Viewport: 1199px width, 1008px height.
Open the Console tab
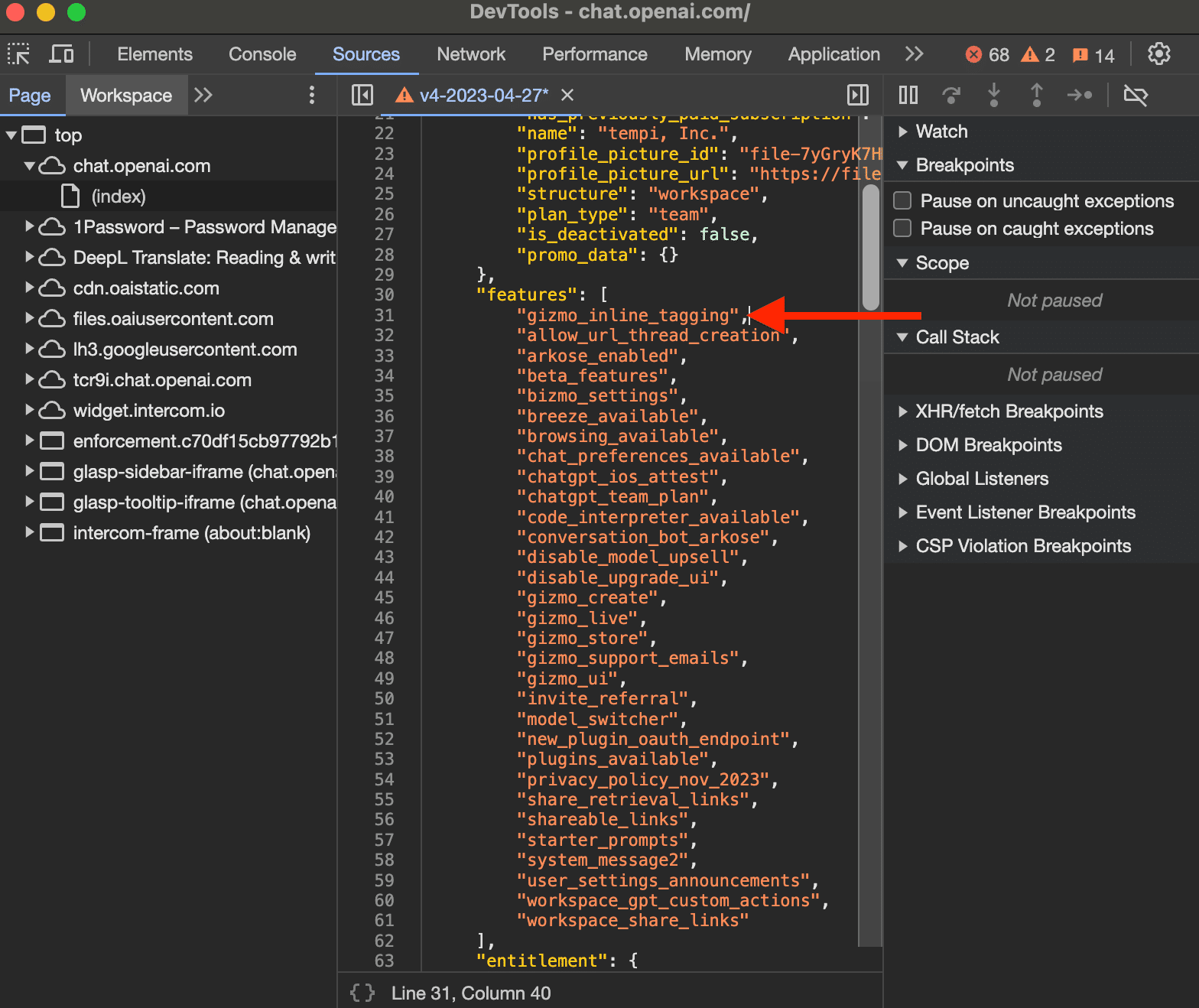pos(262,54)
